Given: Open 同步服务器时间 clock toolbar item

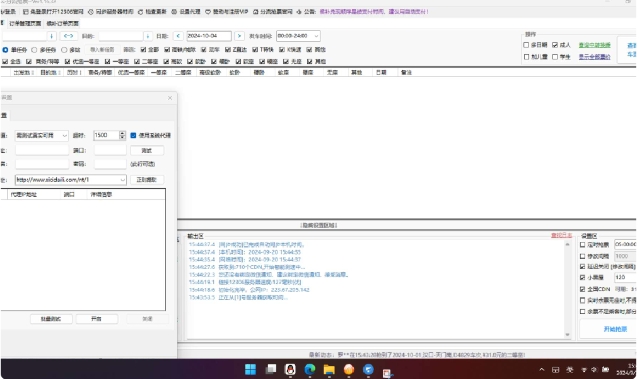Looking at the screenshot, I should [111, 12].
